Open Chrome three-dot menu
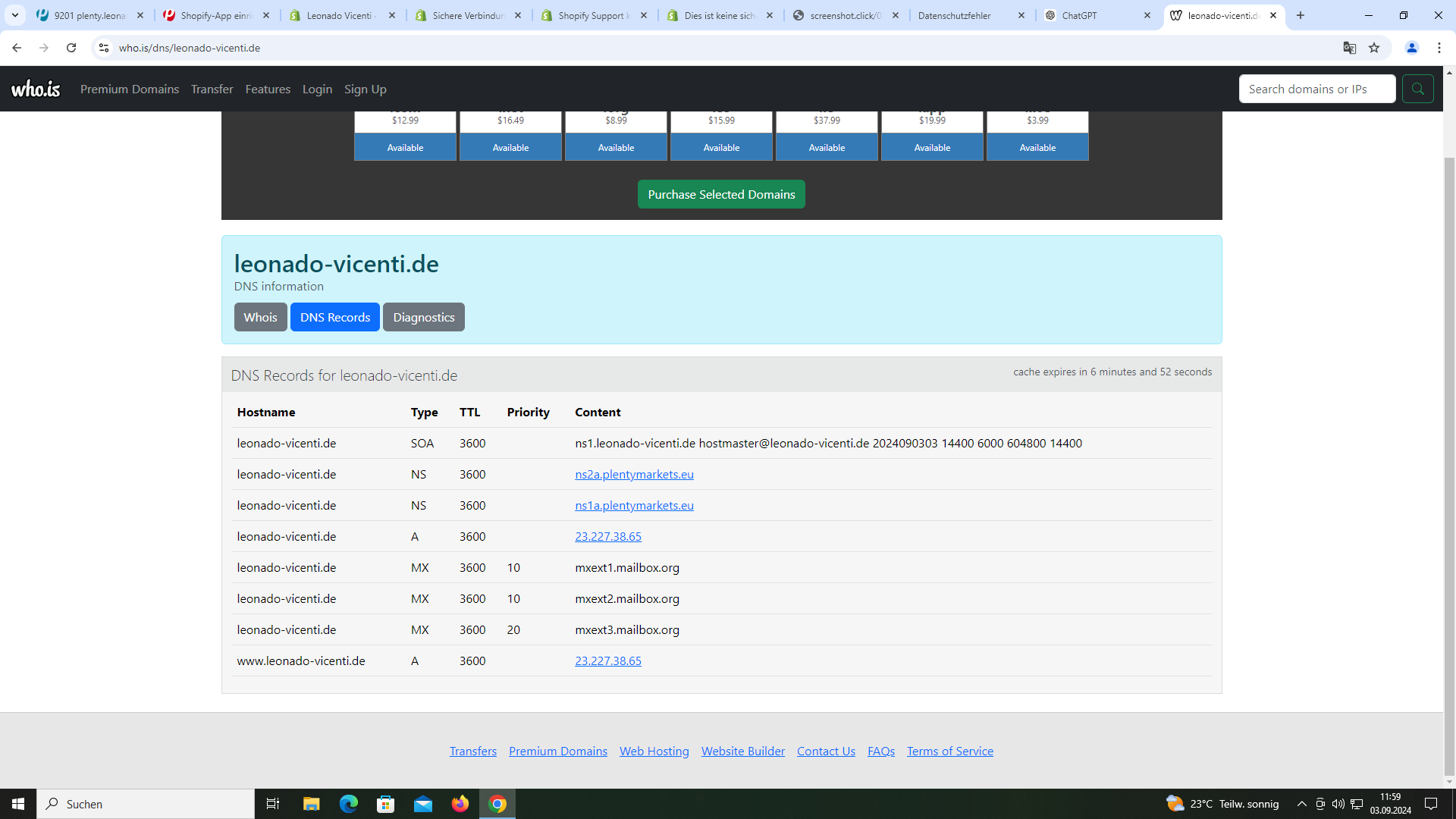Screen dimensions: 1456x819 [1439, 48]
